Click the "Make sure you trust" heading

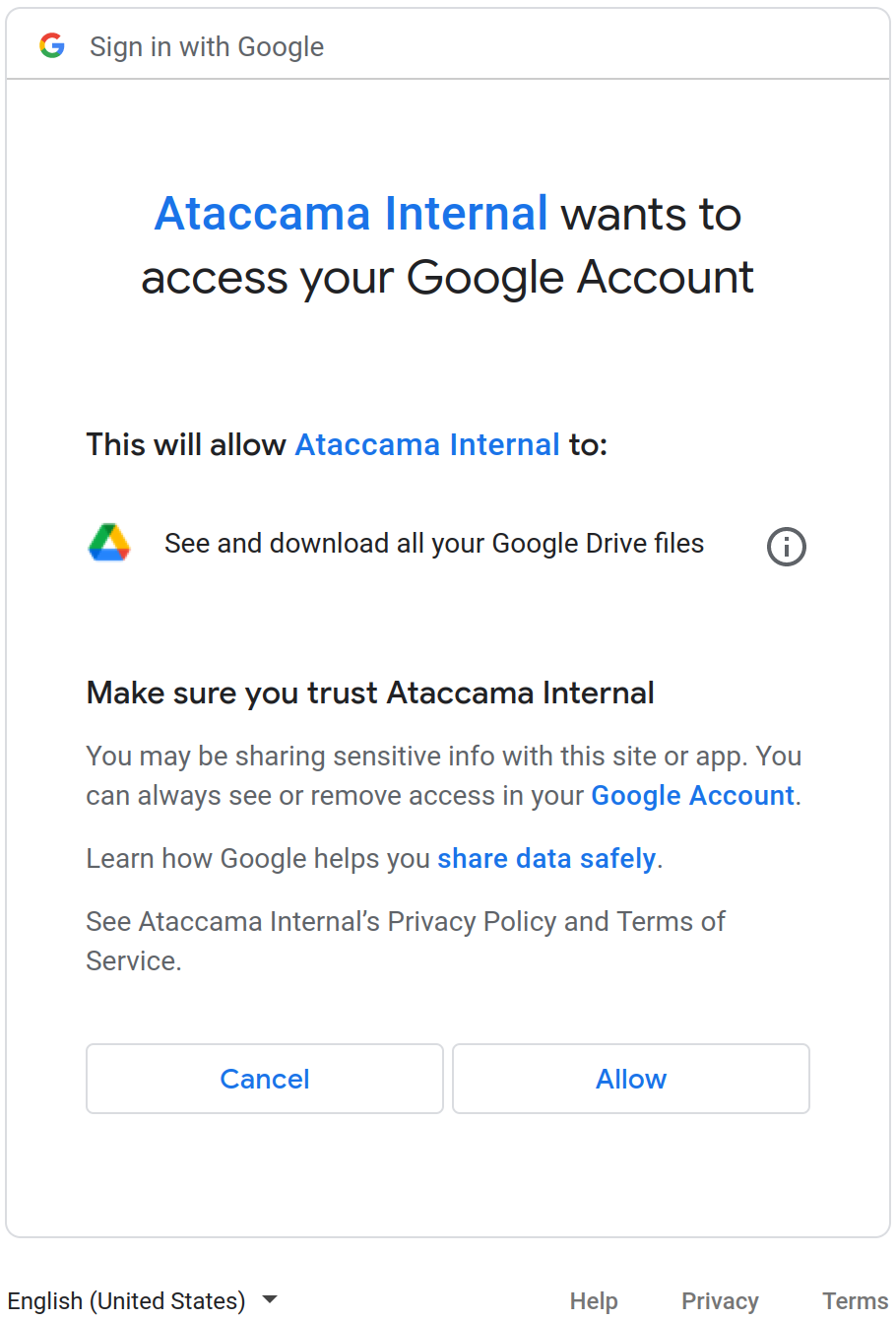point(370,693)
